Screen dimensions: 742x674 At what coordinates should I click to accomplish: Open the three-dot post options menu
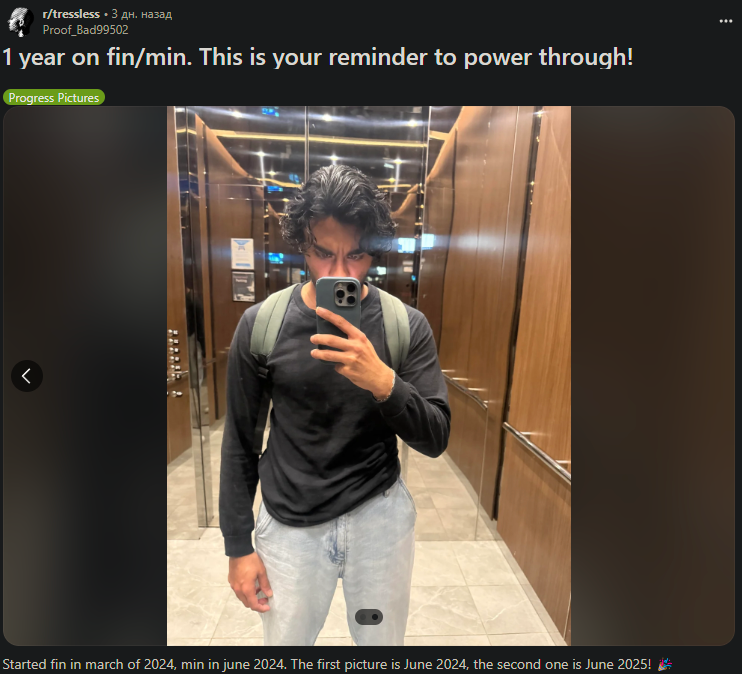(x=725, y=21)
